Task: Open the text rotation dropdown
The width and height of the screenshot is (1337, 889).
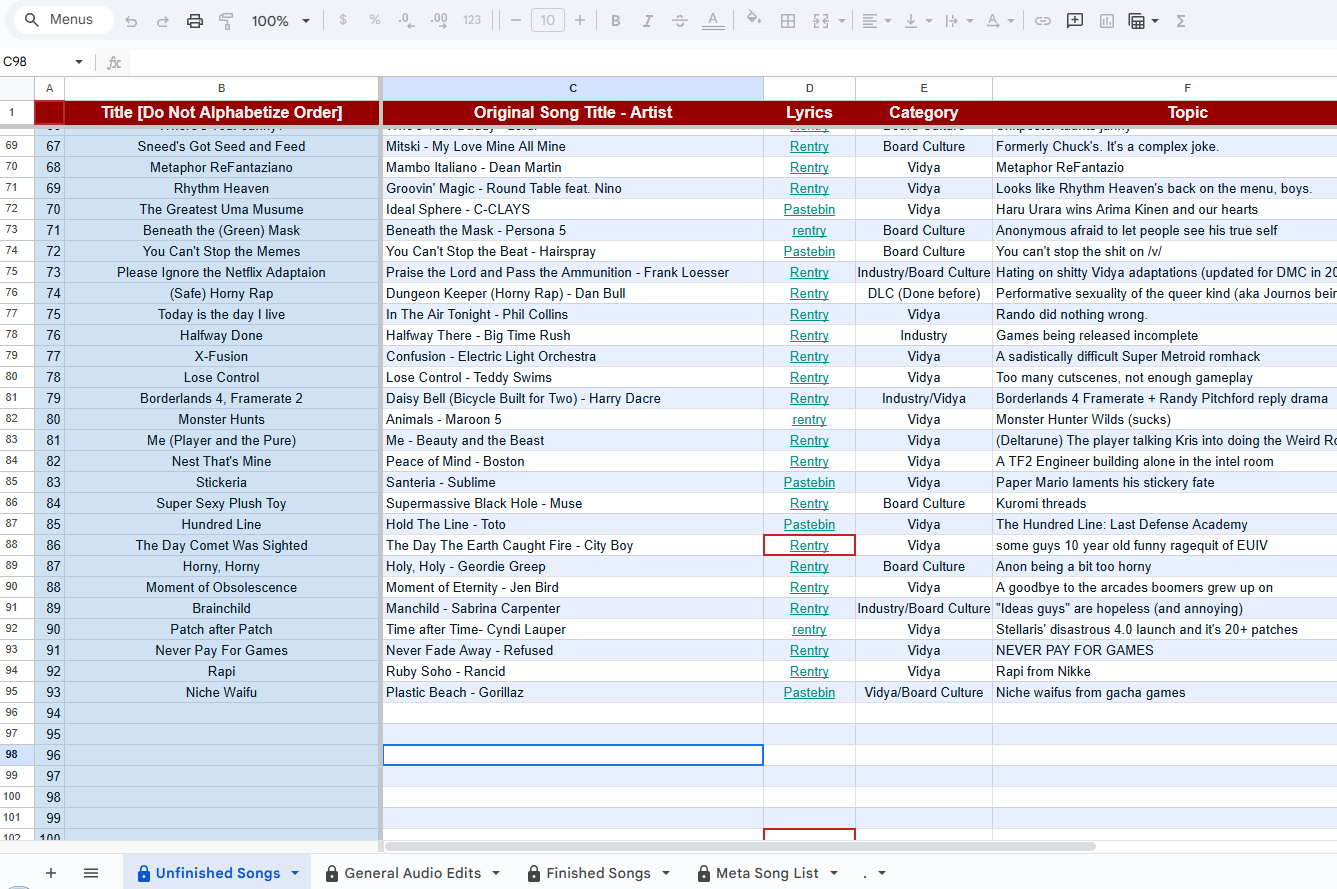Action: [999, 21]
